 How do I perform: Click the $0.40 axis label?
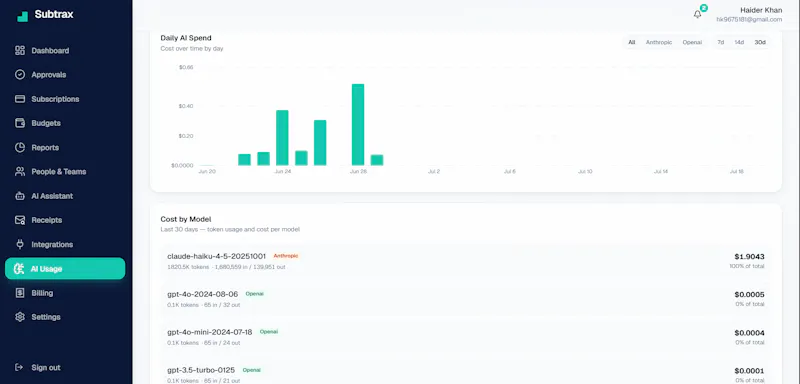(x=186, y=106)
